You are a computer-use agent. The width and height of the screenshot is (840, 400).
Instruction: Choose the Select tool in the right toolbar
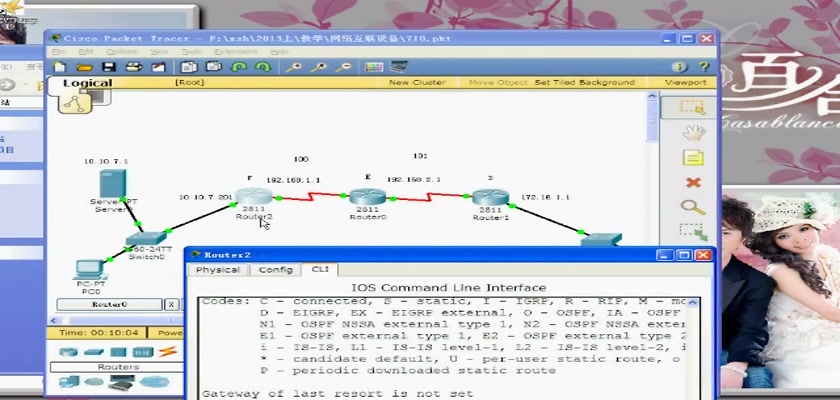692,107
